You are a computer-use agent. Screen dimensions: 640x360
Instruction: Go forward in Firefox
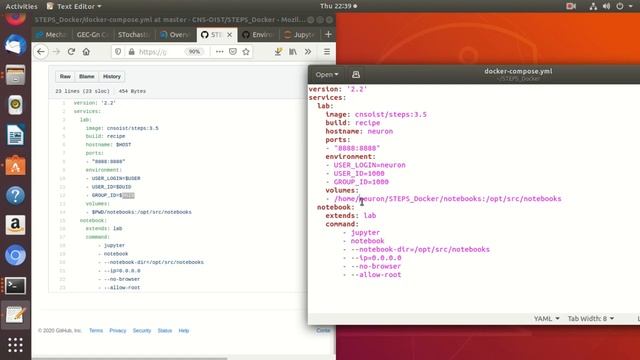[x=56, y=52]
